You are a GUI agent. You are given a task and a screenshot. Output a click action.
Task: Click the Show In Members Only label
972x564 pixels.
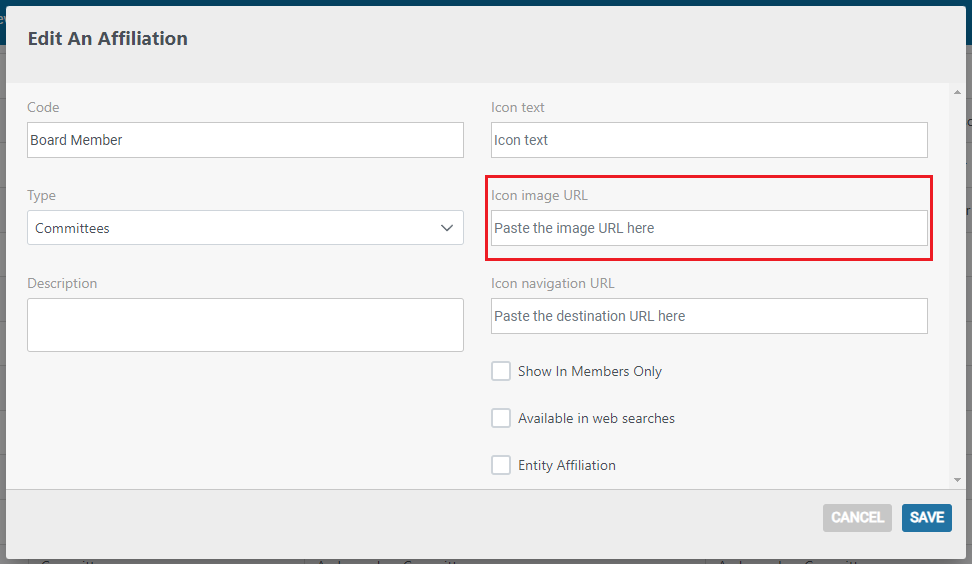(x=590, y=371)
